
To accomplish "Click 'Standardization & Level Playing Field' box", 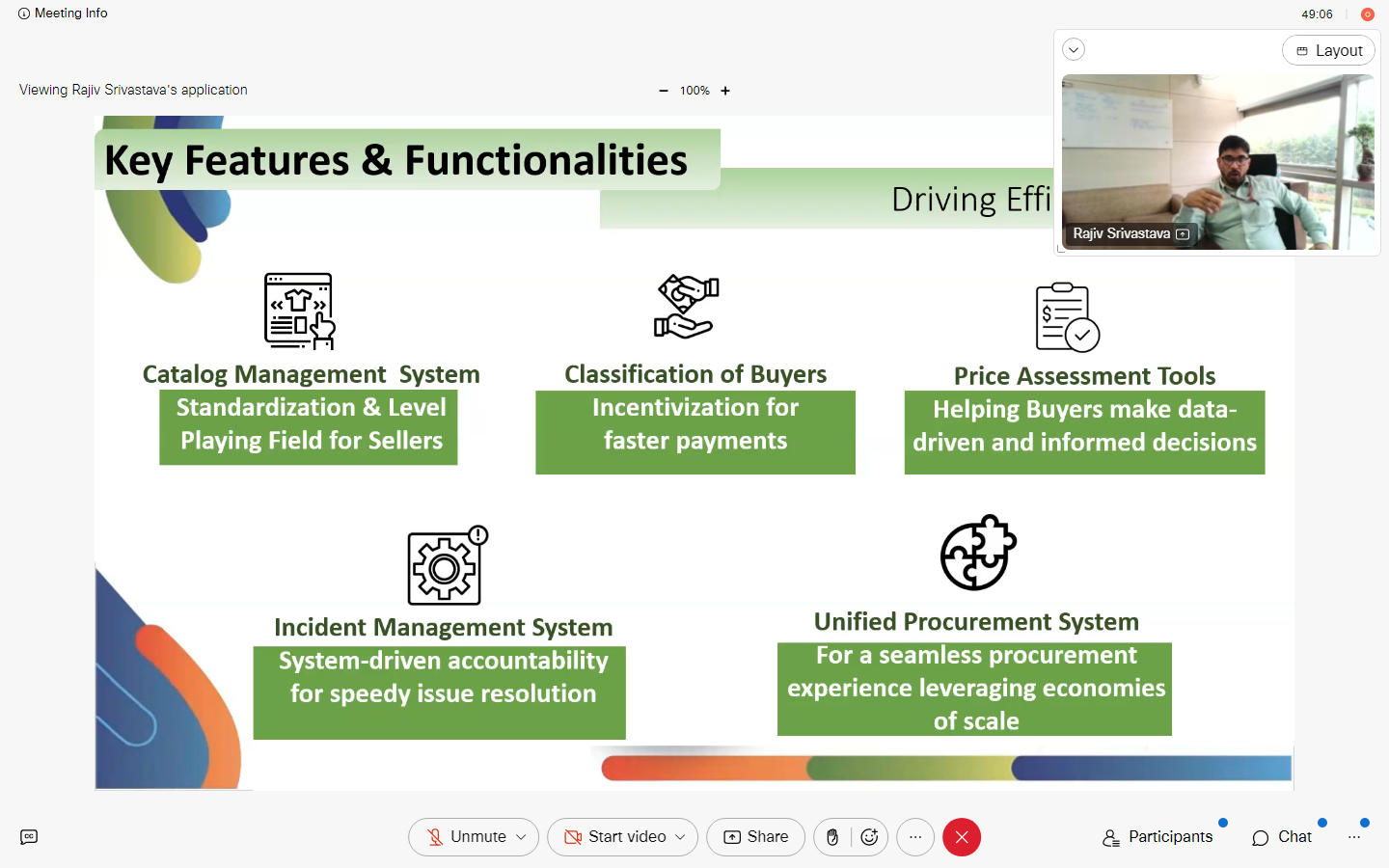I will [309, 427].
